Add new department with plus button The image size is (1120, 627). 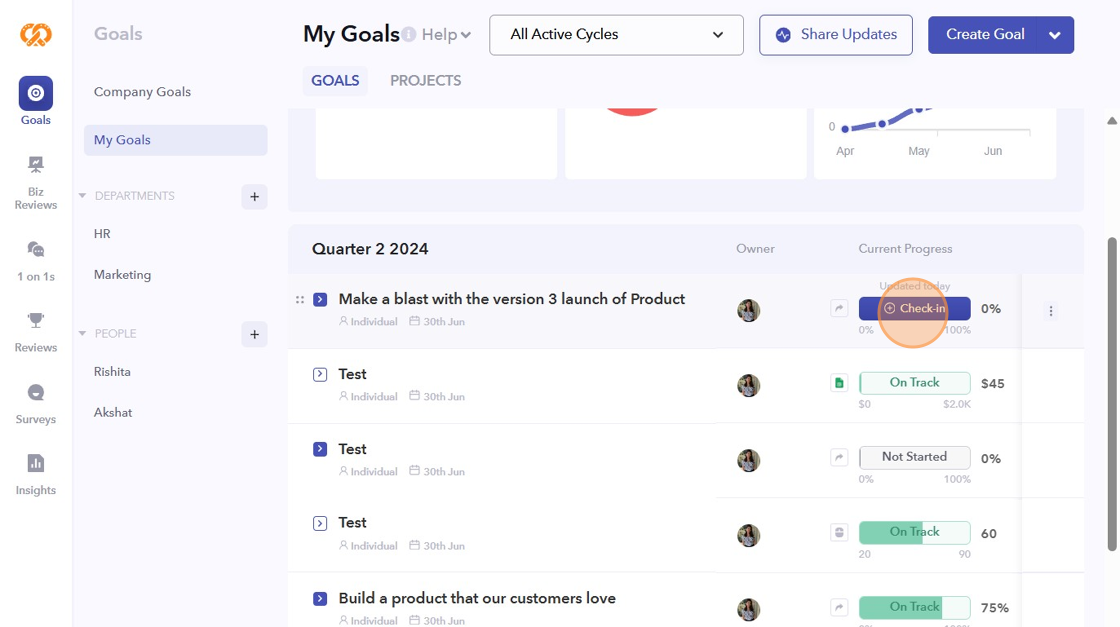point(254,196)
